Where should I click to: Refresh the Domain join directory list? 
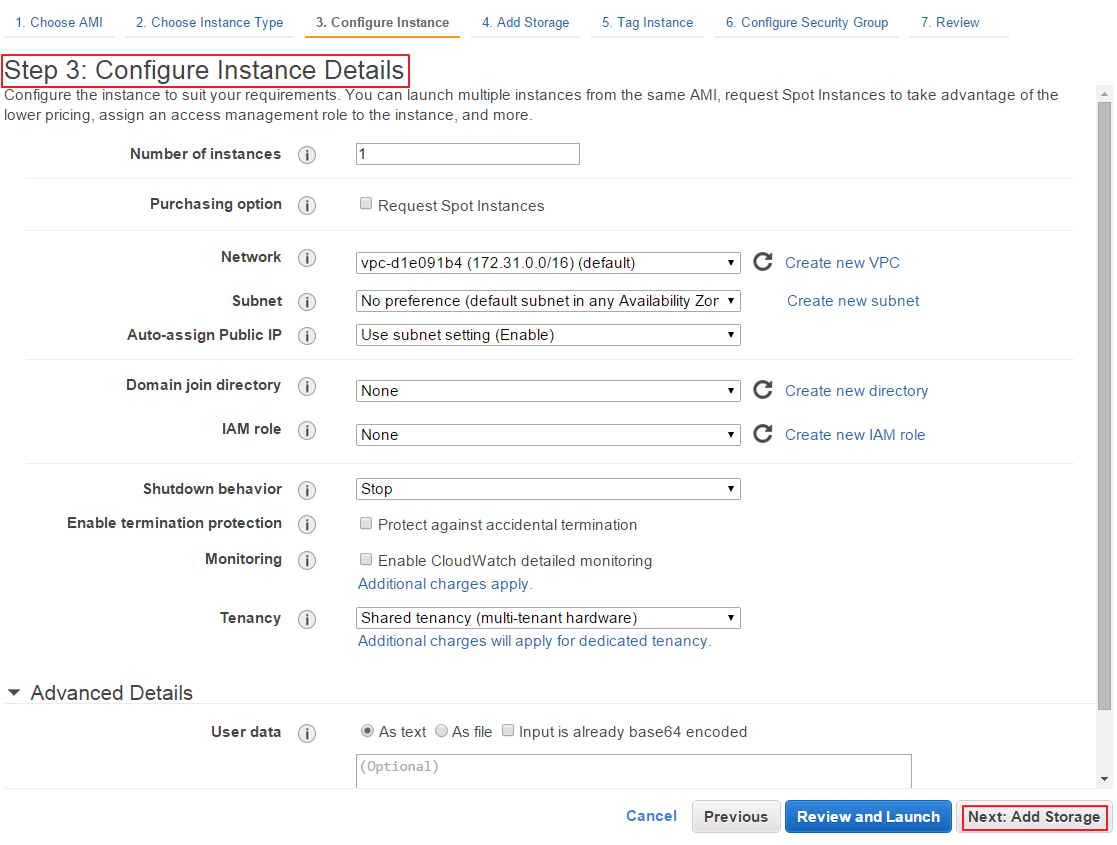(x=762, y=389)
